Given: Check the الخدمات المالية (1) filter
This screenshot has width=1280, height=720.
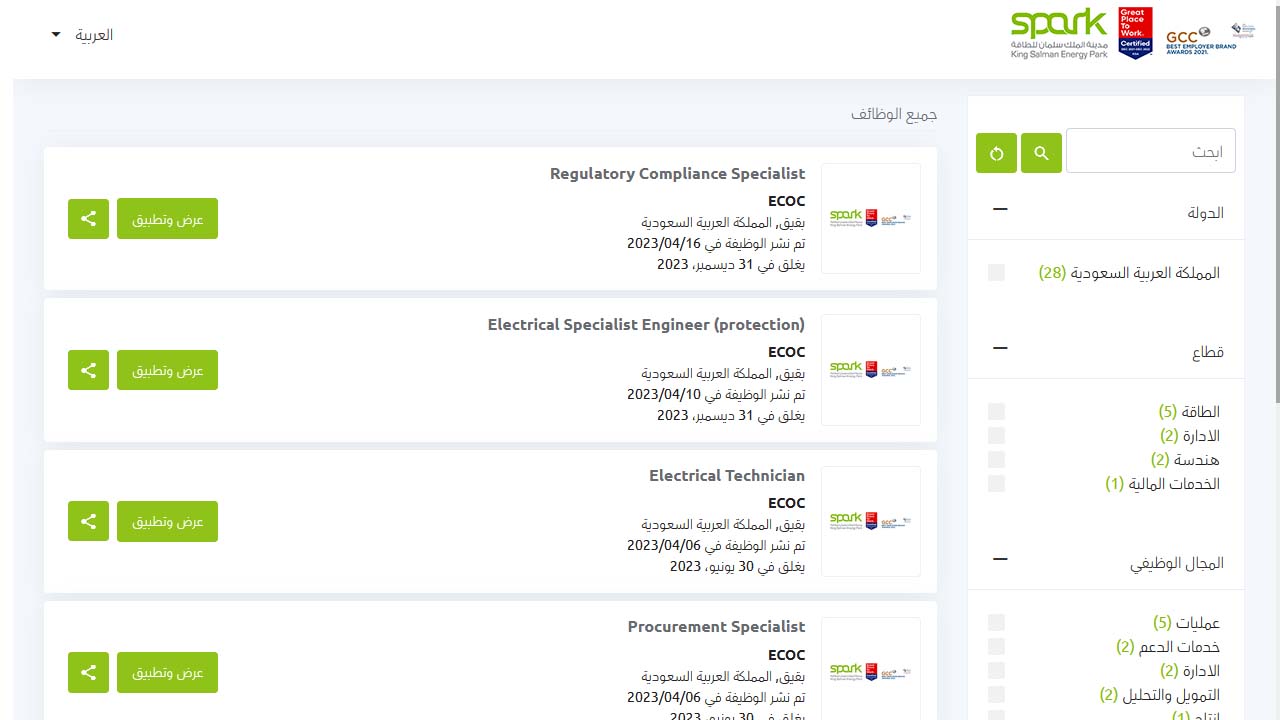Looking at the screenshot, I should click(996, 483).
